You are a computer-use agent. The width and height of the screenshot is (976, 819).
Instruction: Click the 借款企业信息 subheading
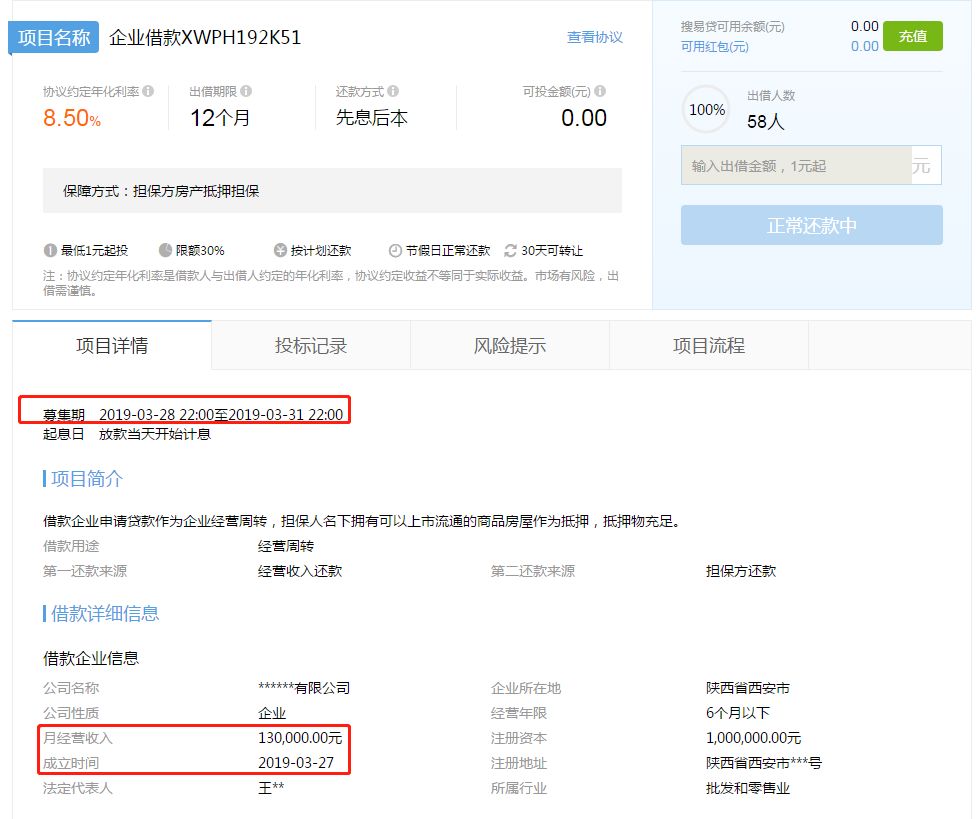click(91, 658)
